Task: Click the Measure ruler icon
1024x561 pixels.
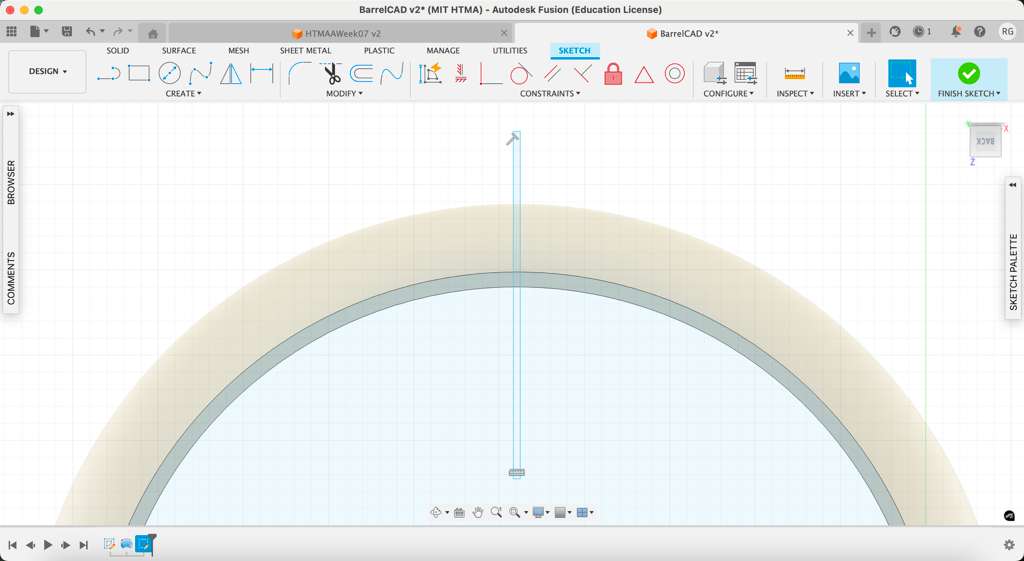Action: click(795, 74)
